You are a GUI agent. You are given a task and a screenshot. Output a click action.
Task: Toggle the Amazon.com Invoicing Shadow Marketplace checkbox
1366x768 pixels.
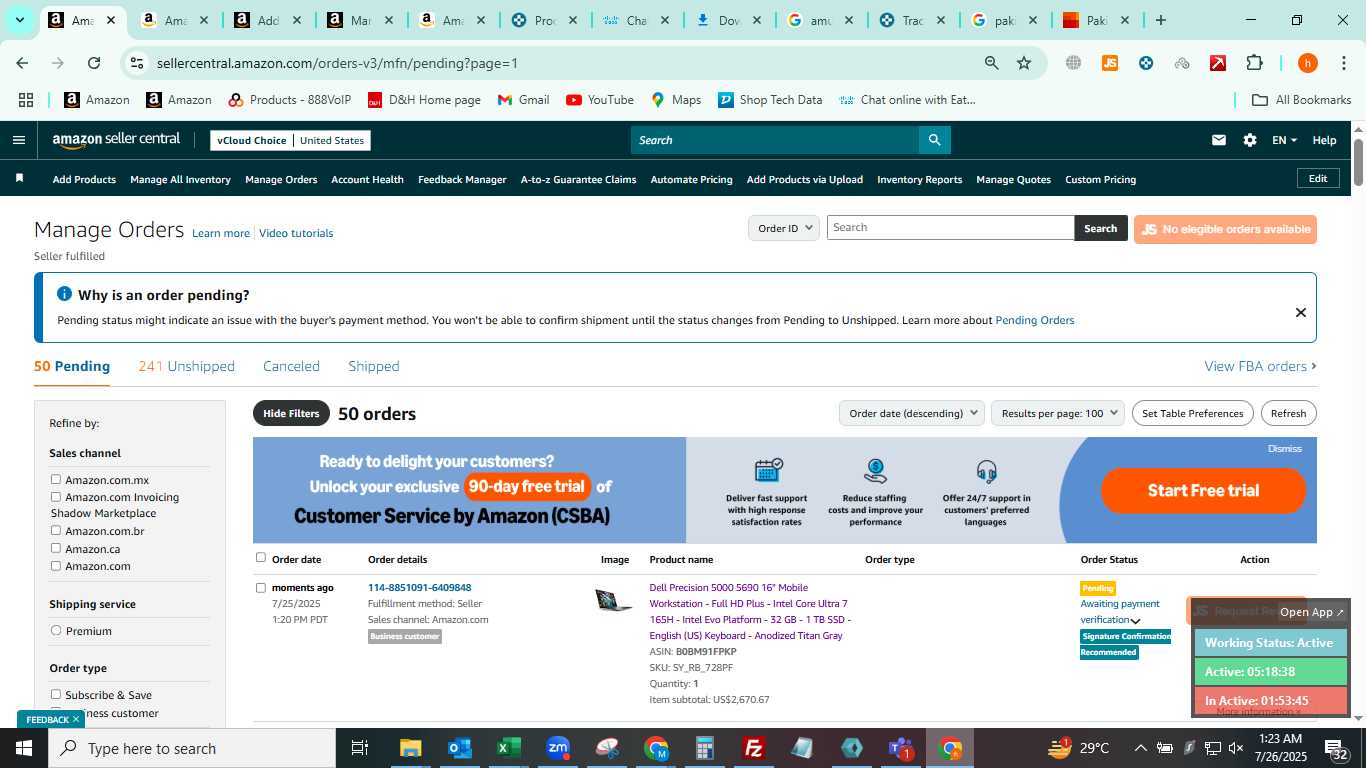[x=56, y=496]
